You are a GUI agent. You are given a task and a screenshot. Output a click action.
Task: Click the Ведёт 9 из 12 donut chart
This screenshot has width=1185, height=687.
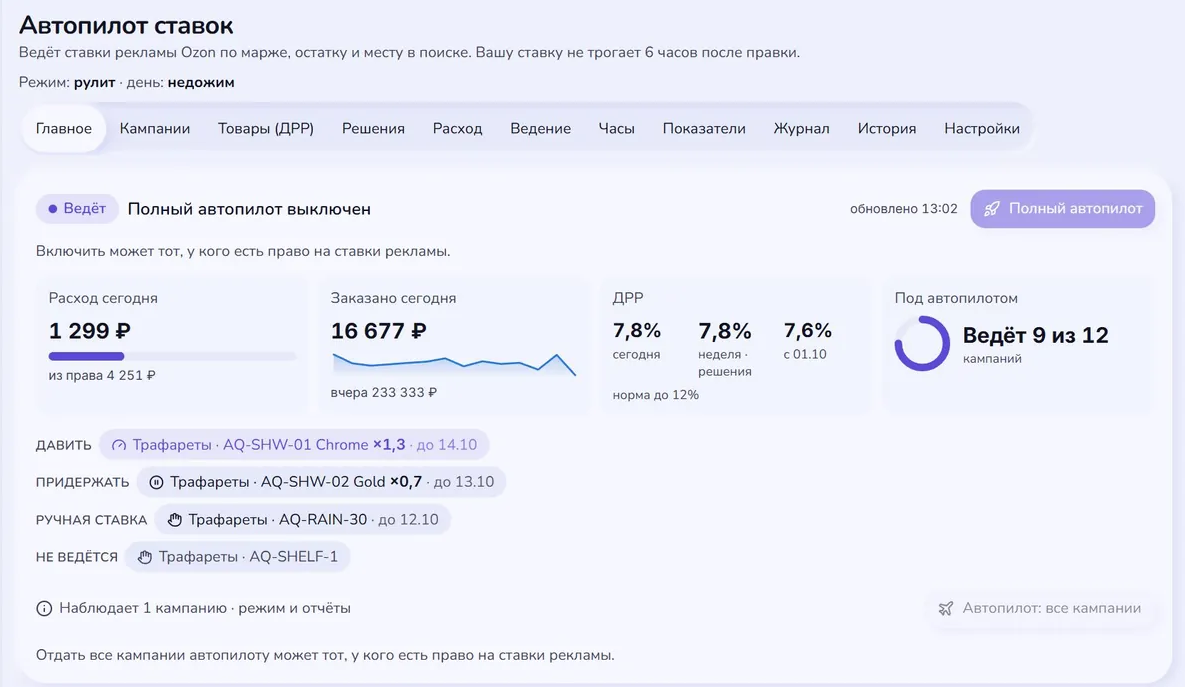click(x=922, y=343)
